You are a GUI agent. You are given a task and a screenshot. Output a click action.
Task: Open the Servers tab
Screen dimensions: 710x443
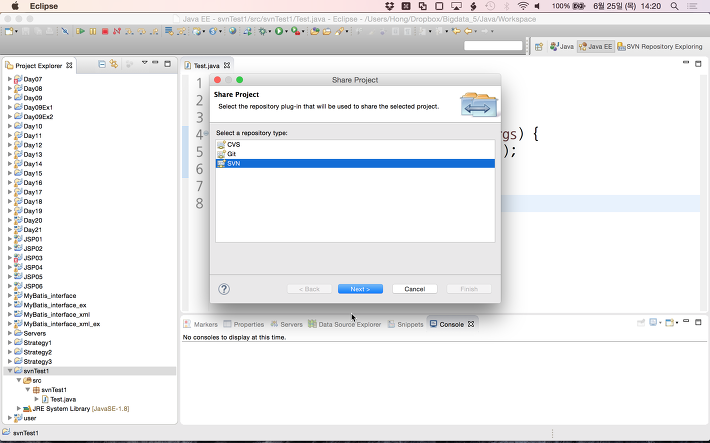click(x=286, y=324)
